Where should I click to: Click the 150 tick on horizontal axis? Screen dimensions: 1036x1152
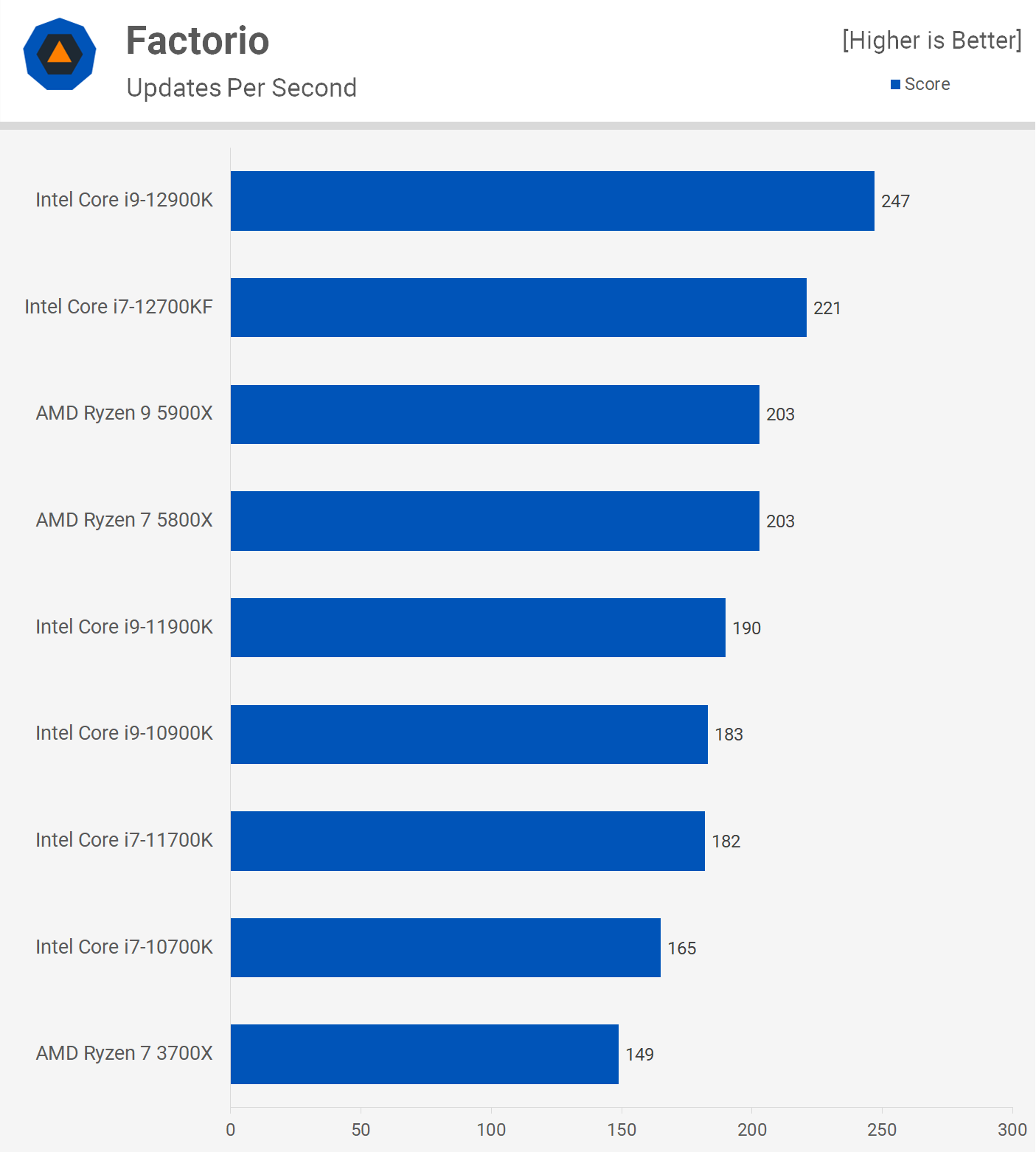(622, 1130)
